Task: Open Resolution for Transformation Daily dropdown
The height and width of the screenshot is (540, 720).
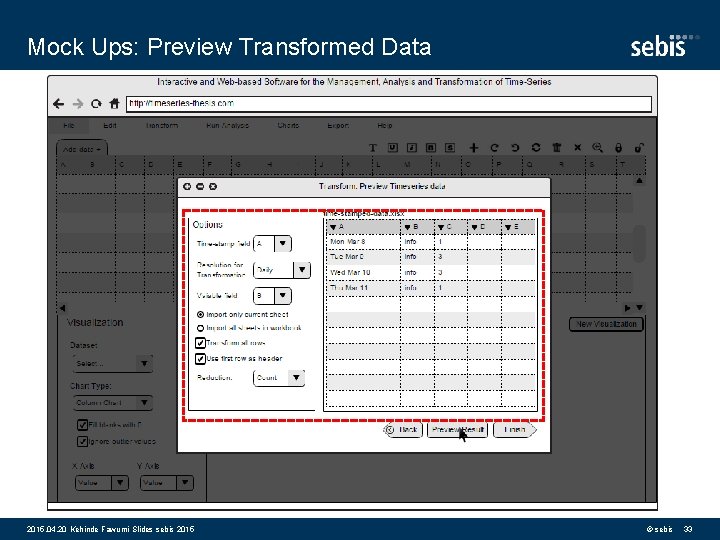Action: pos(282,270)
